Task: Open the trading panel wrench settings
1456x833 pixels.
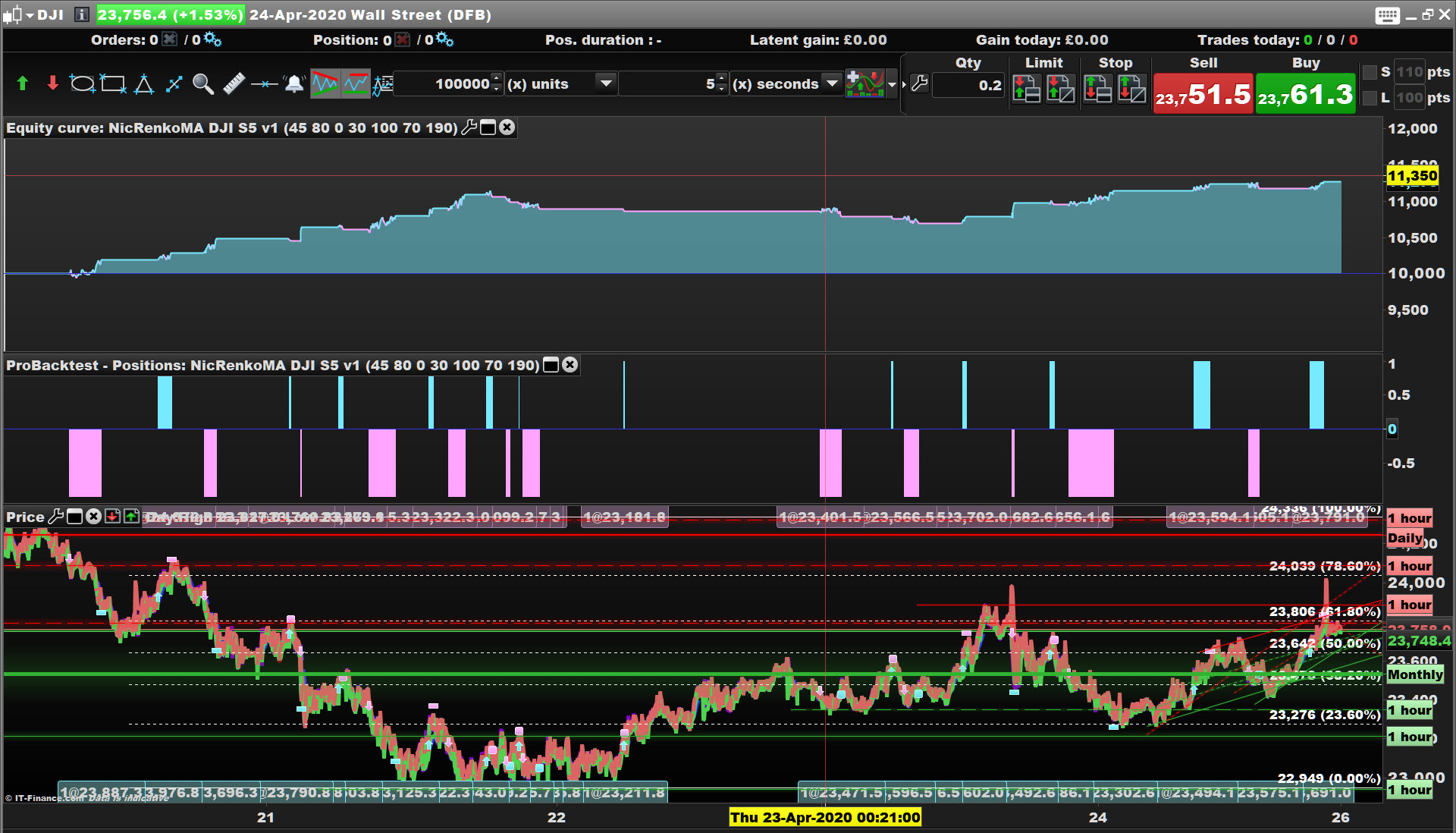Action: coord(919,83)
